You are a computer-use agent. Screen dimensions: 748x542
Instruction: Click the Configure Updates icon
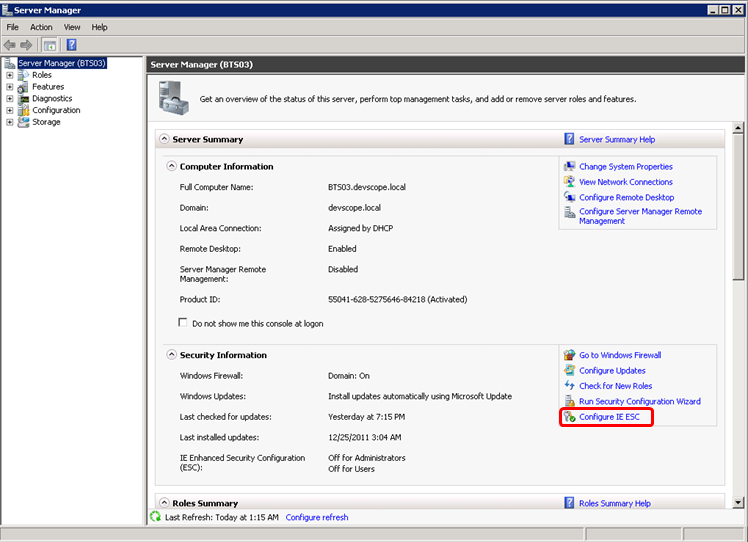pyautogui.click(x=569, y=370)
